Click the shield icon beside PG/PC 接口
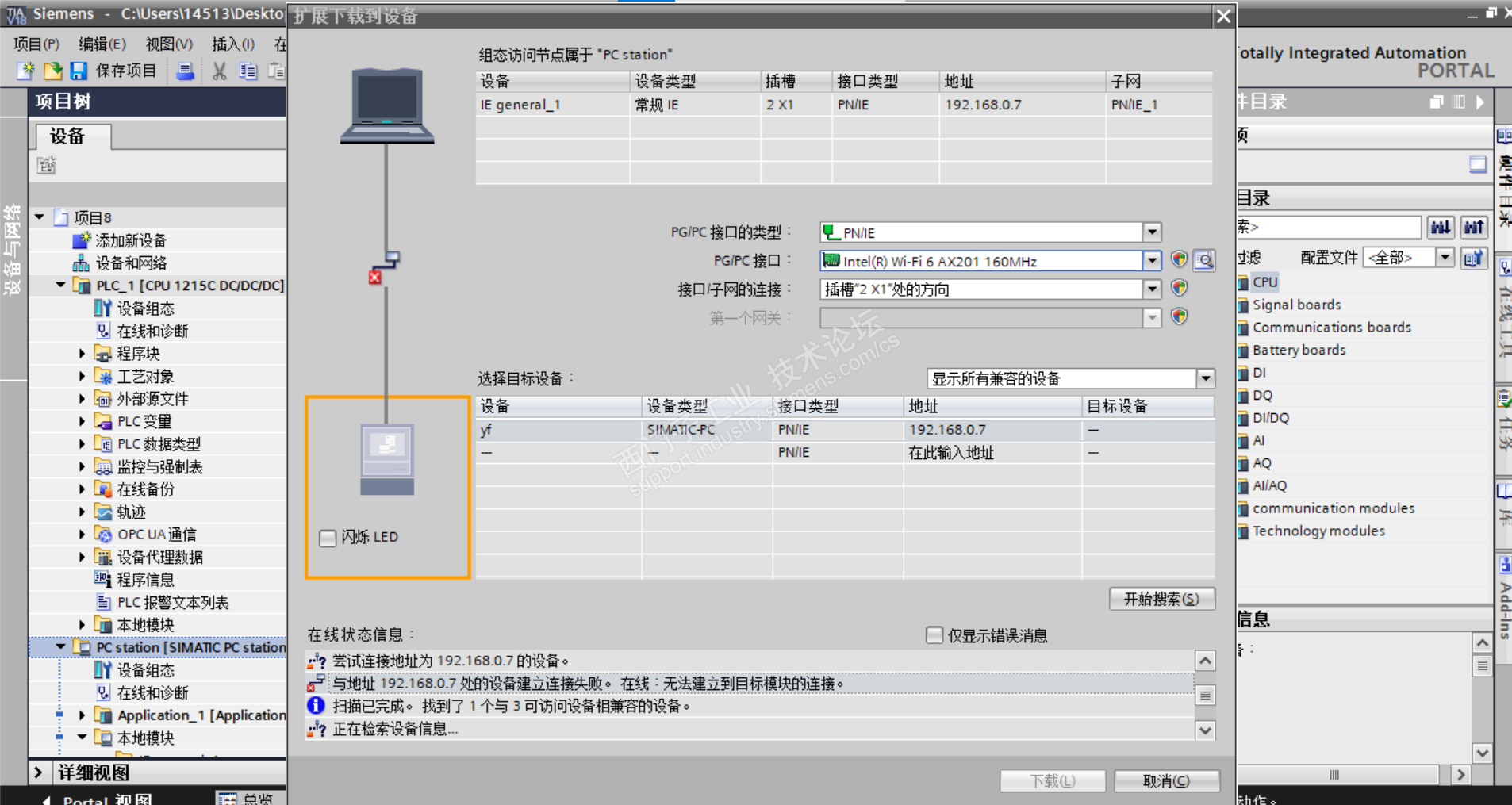The height and width of the screenshot is (805, 1512). (x=1179, y=260)
